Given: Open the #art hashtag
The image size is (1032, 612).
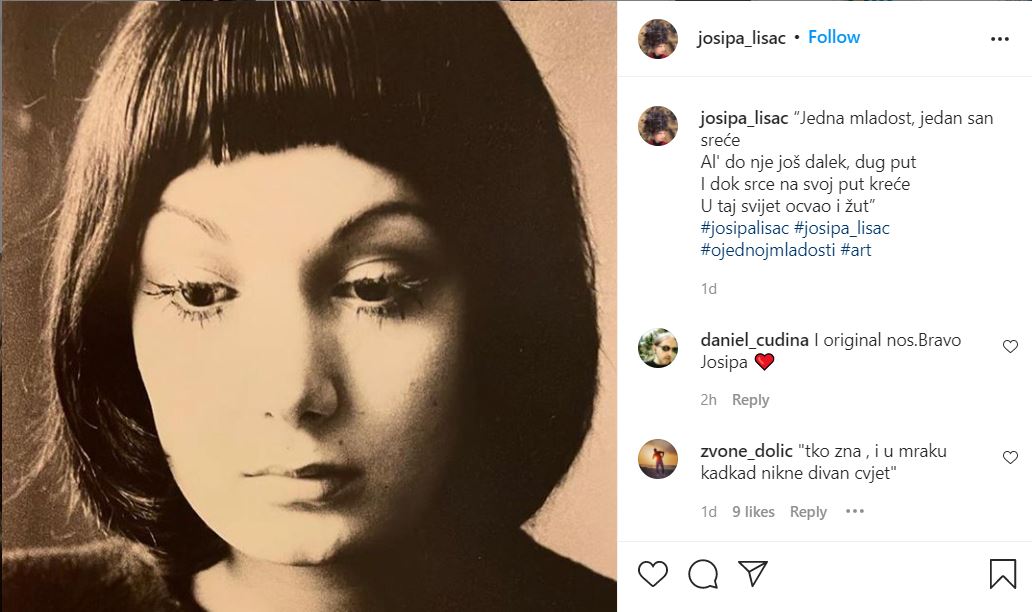Looking at the screenshot, I should point(856,250).
